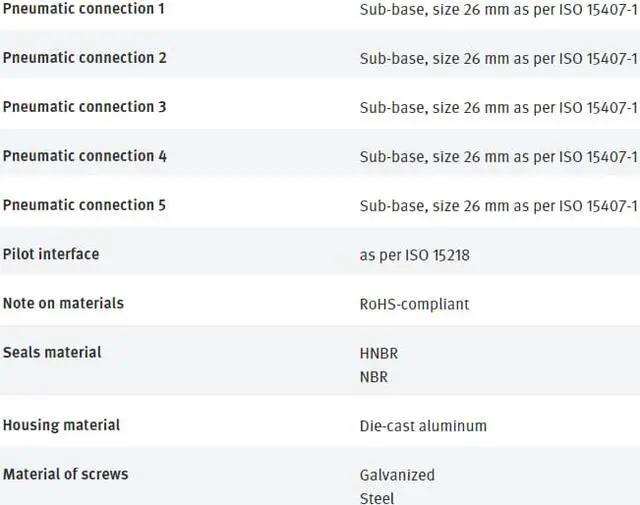
Task: Click the 'Seals material' label
Action: [x=52, y=352]
